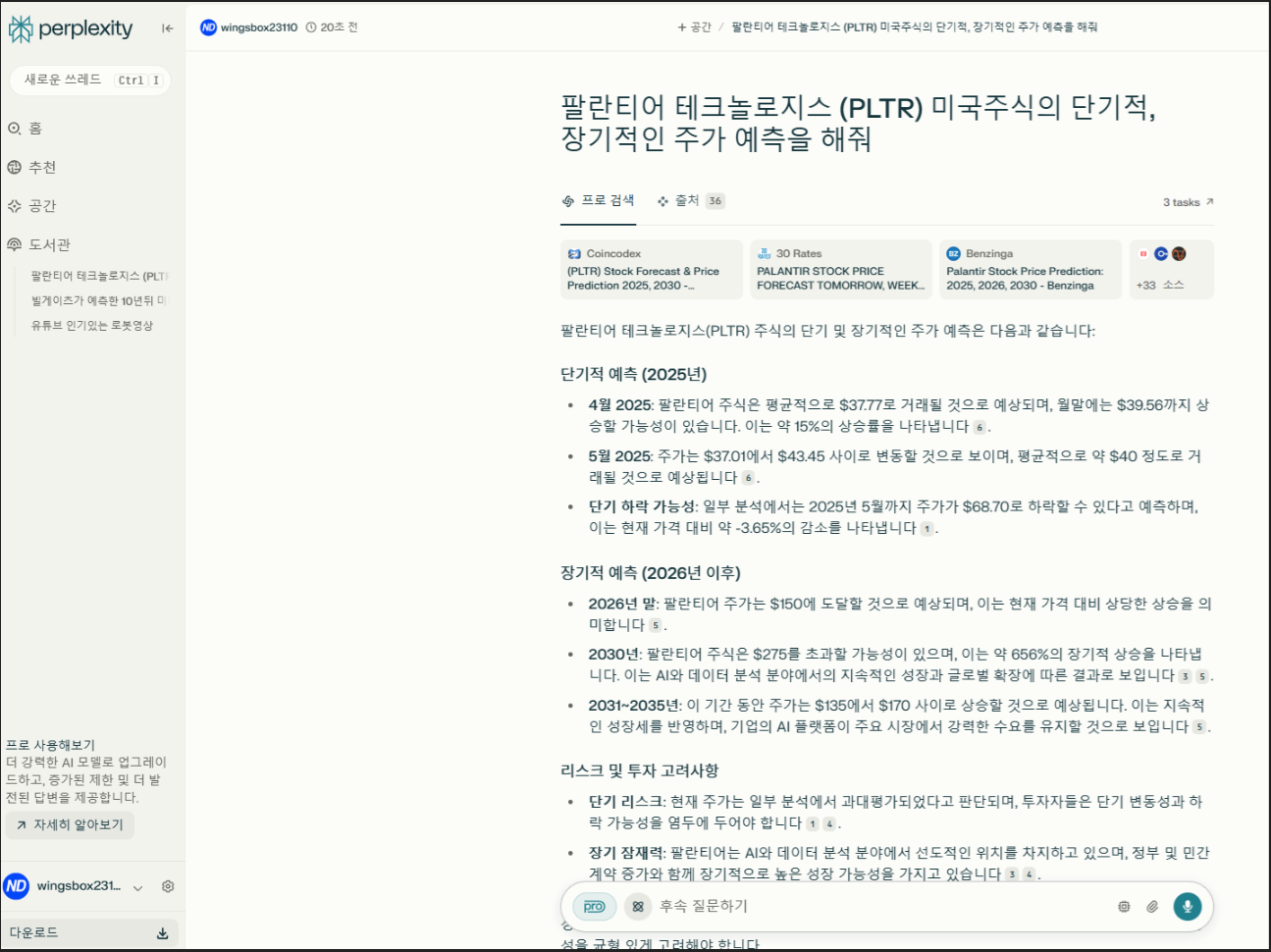The image size is (1271, 952).
Task: Click the wingsbox23110 author name in header
Action: tap(259, 27)
